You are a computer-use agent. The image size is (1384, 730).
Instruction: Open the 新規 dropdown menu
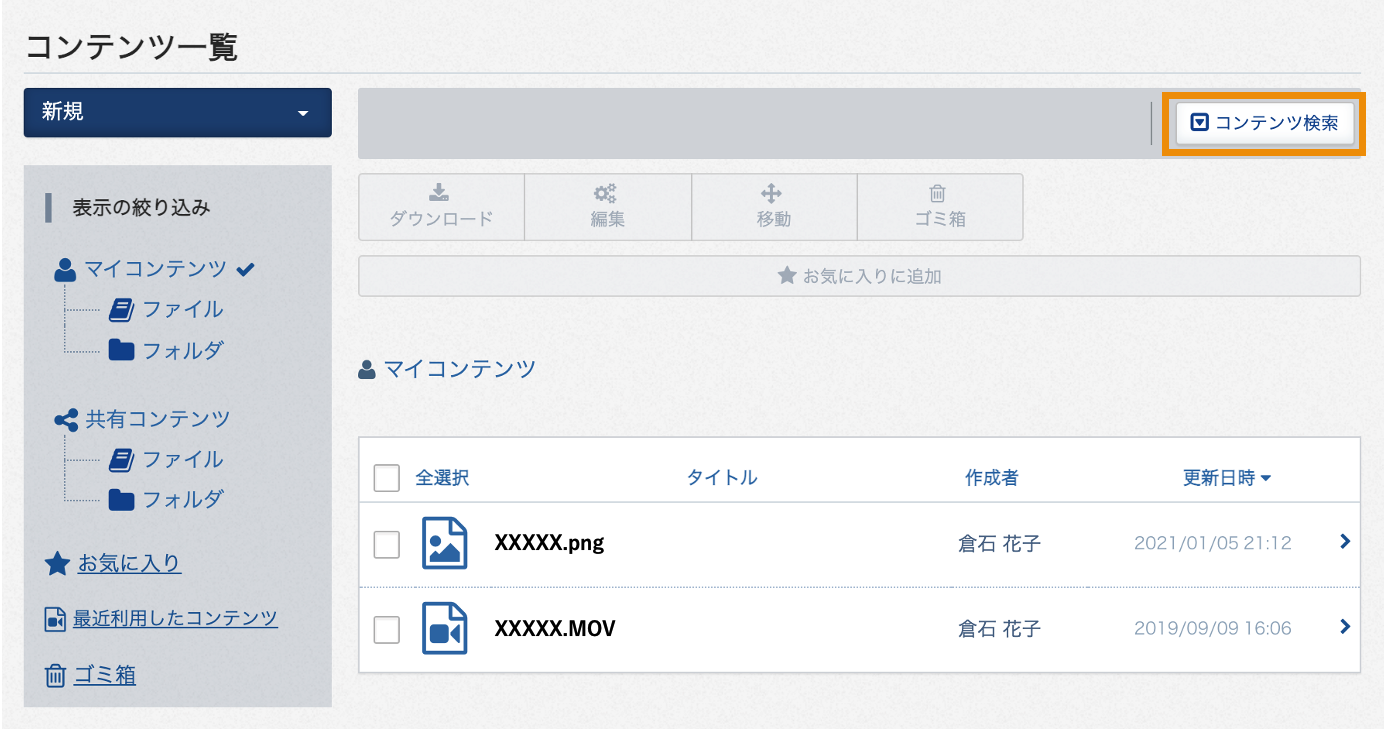pos(177,112)
